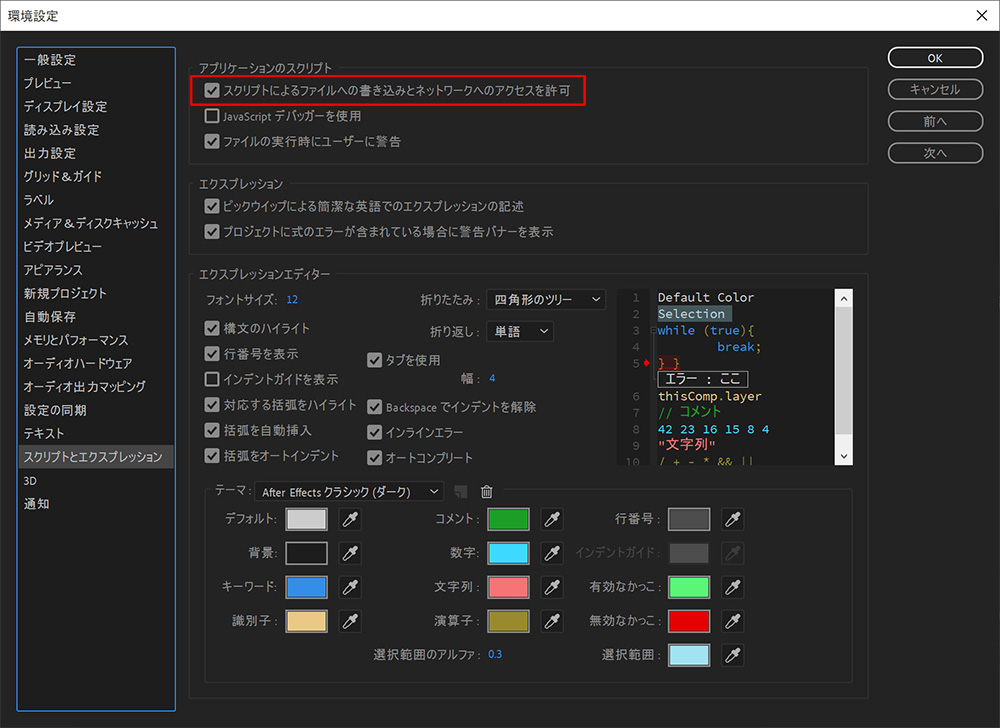Click the コメント green color swatch
This screenshot has height=728, width=1000.
[x=508, y=519]
